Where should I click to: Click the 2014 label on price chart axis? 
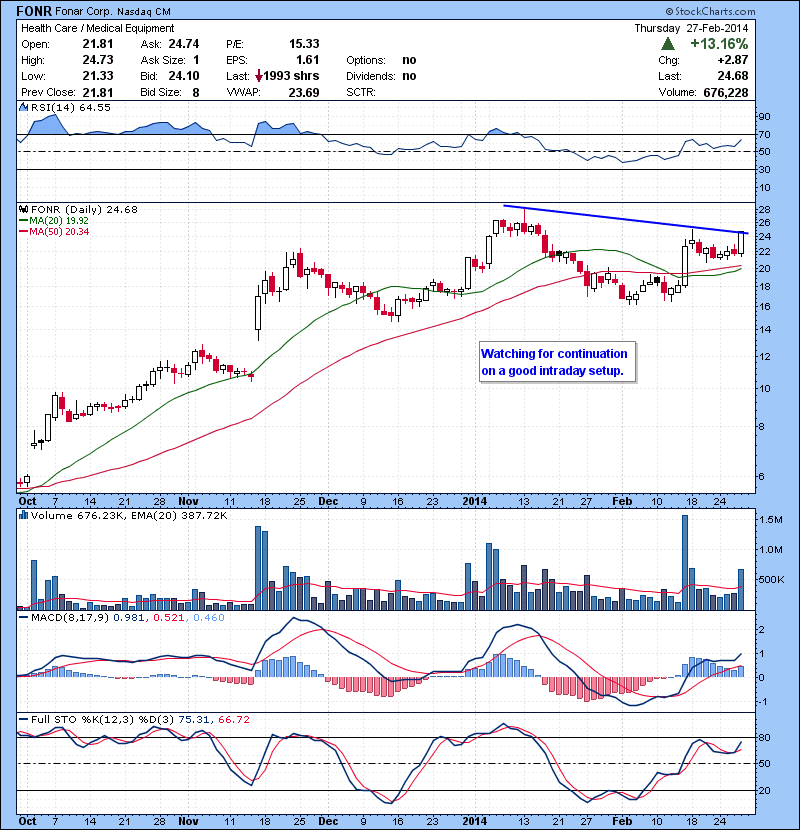(474, 501)
